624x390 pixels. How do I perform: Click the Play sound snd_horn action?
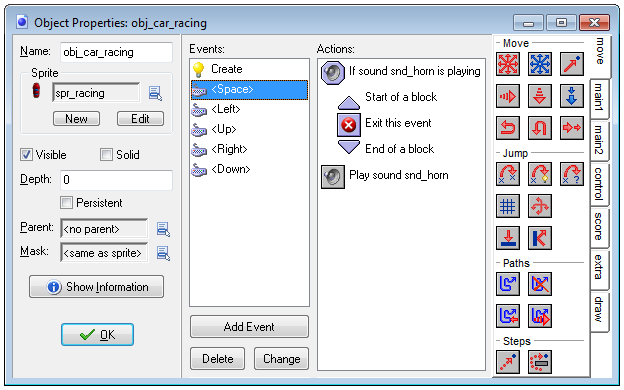[385, 176]
